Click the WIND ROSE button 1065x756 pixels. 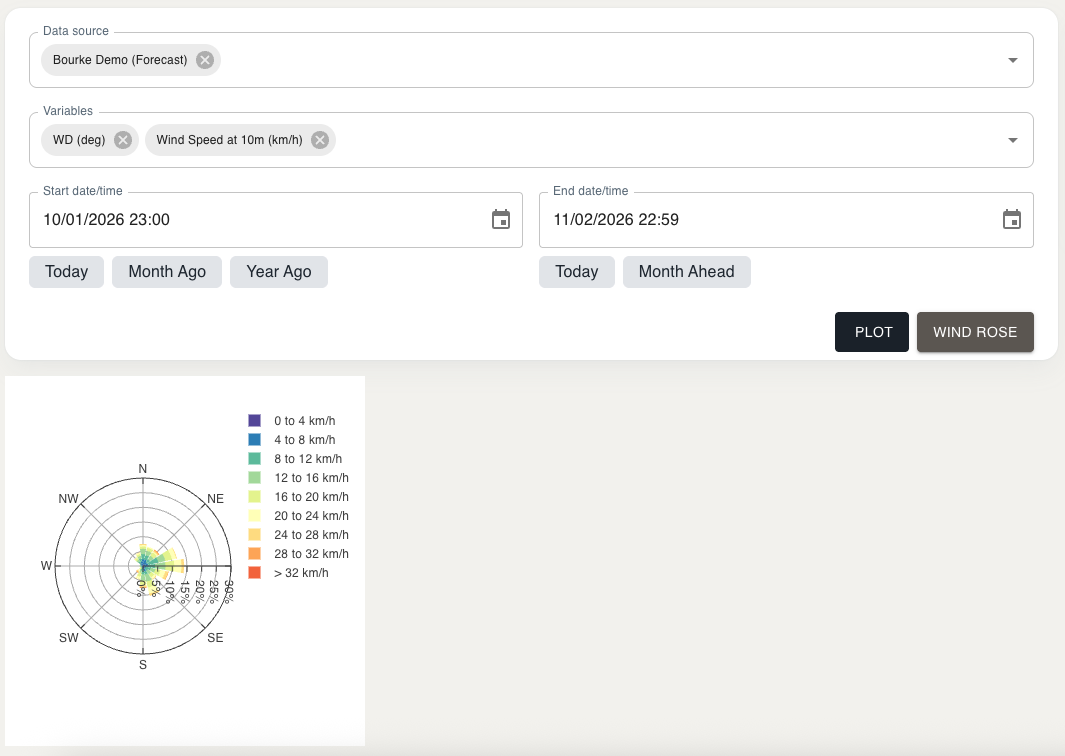click(x=975, y=332)
